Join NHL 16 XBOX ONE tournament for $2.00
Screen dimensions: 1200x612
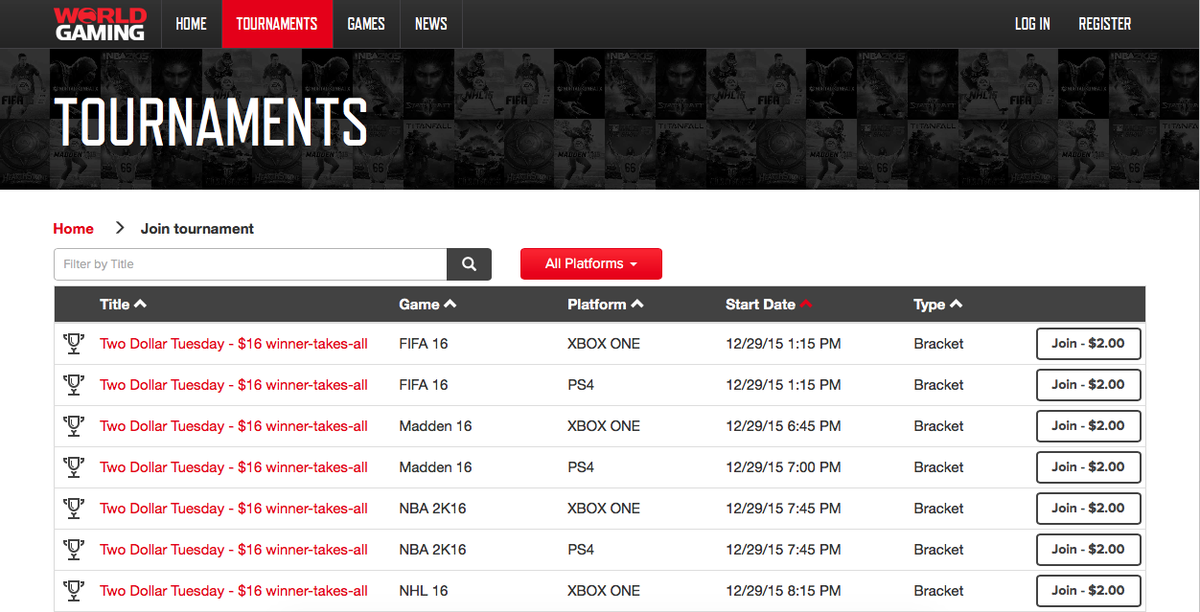(x=1088, y=590)
